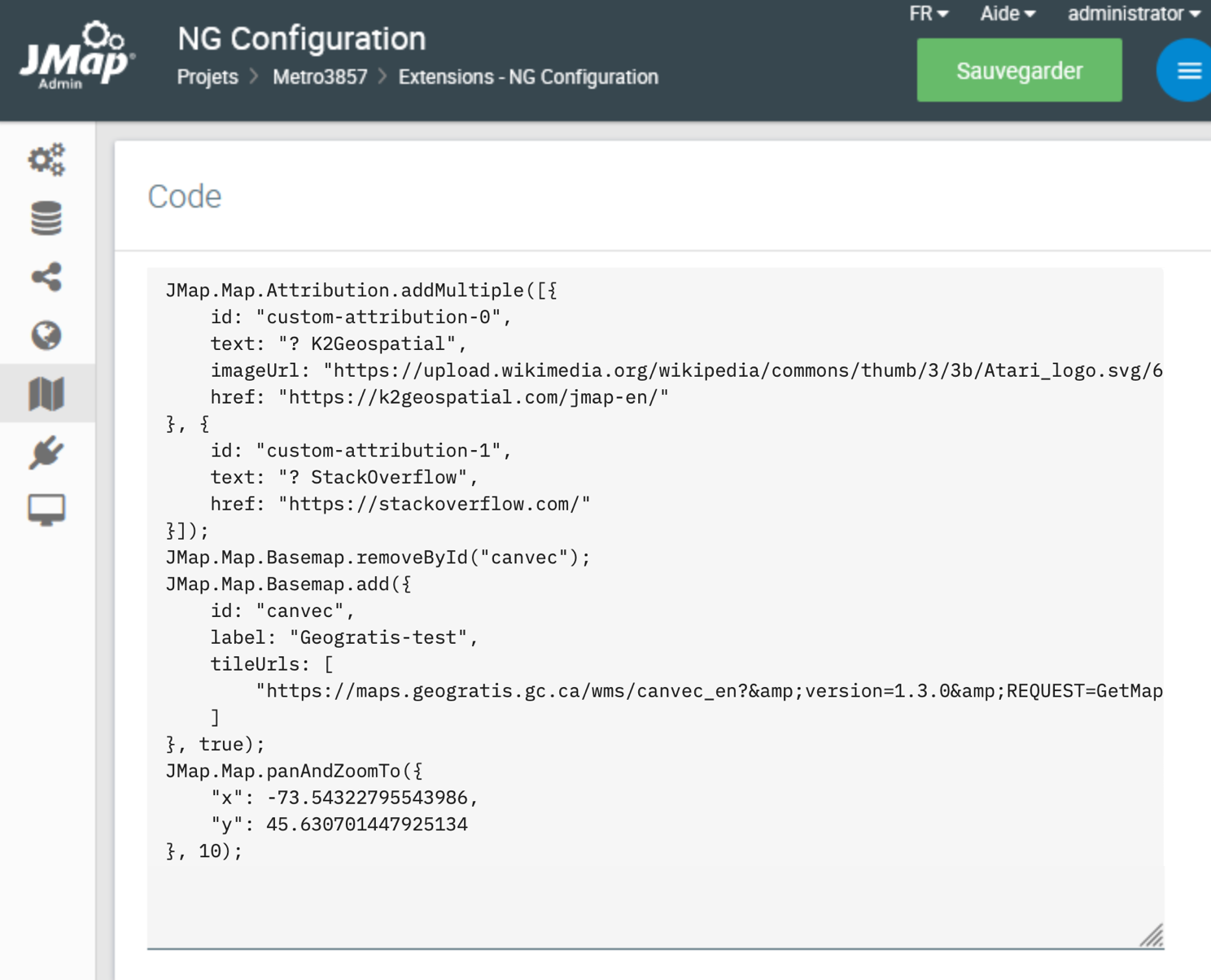Screen dimensions: 1211x980
Task: Open the globe section in sidebar
Action: coord(46,335)
